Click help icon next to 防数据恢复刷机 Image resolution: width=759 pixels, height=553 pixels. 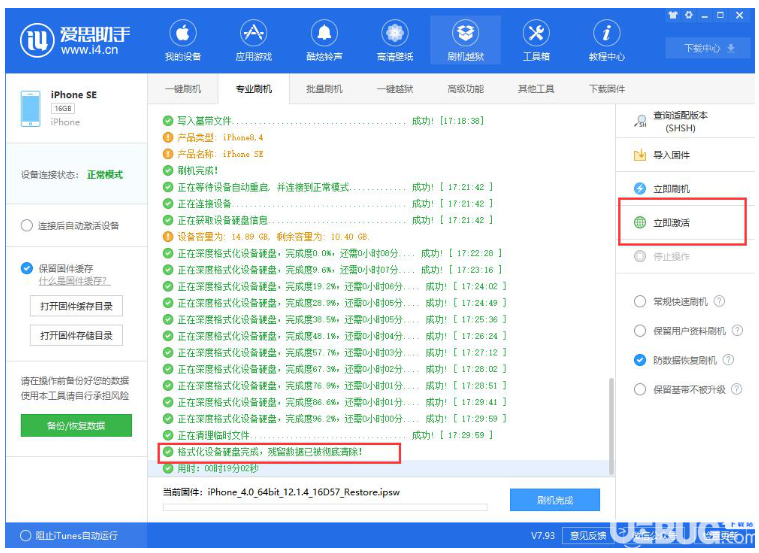[x=728, y=360]
